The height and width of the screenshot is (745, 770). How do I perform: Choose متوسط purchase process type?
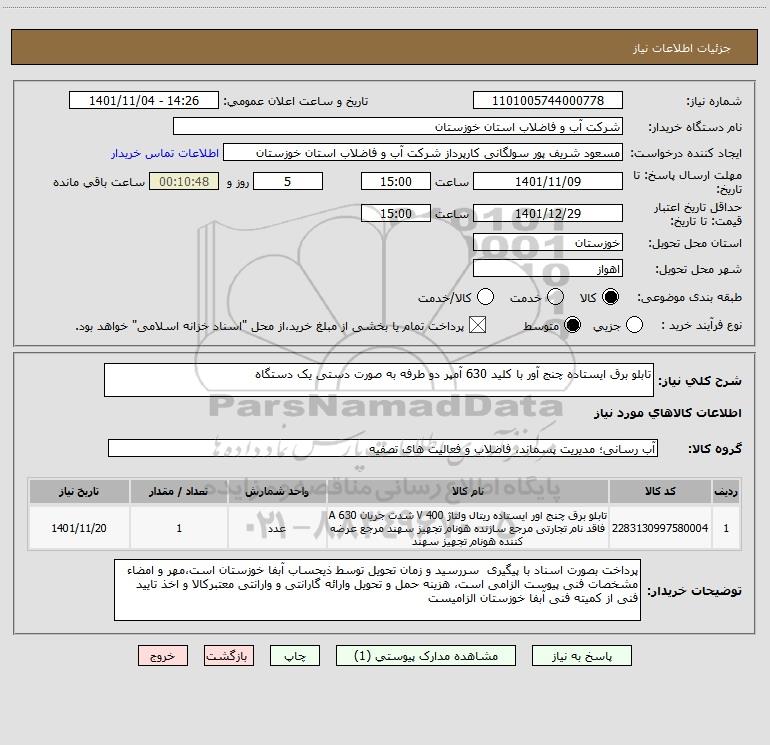coord(573,325)
